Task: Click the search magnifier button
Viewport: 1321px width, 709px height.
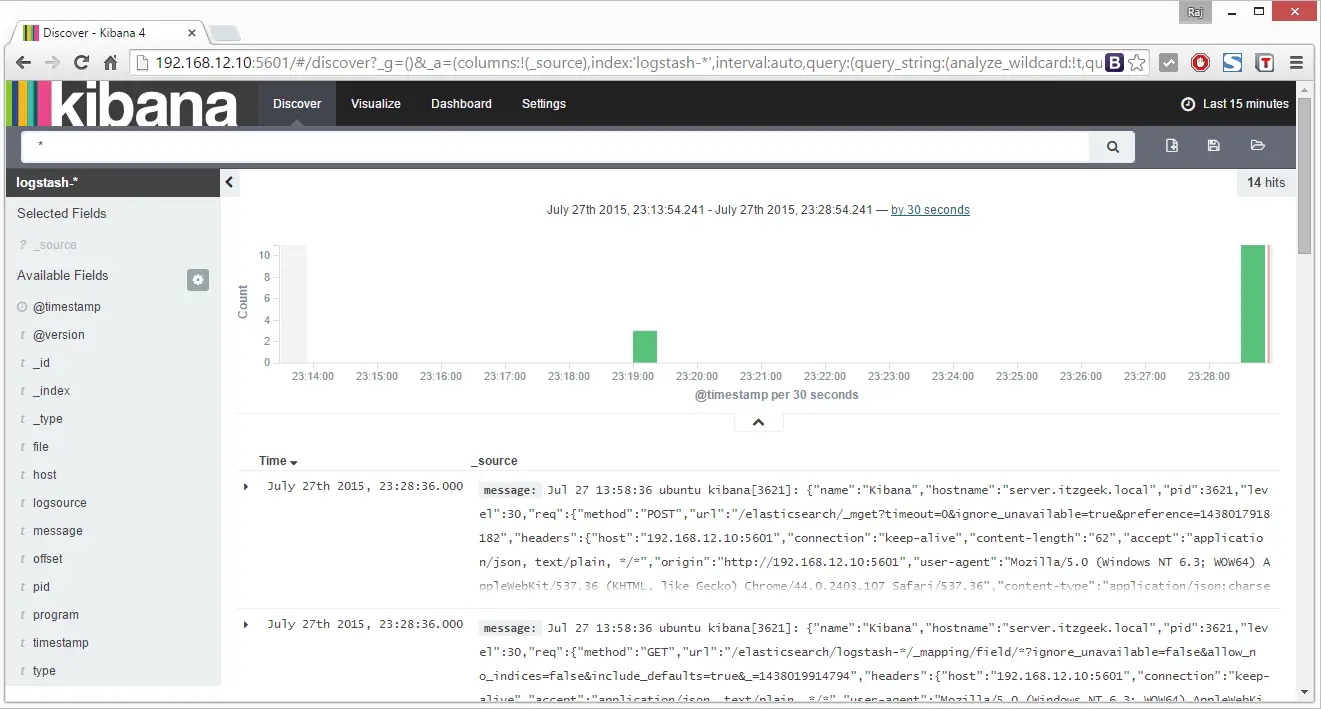Action: click(x=1112, y=147)
